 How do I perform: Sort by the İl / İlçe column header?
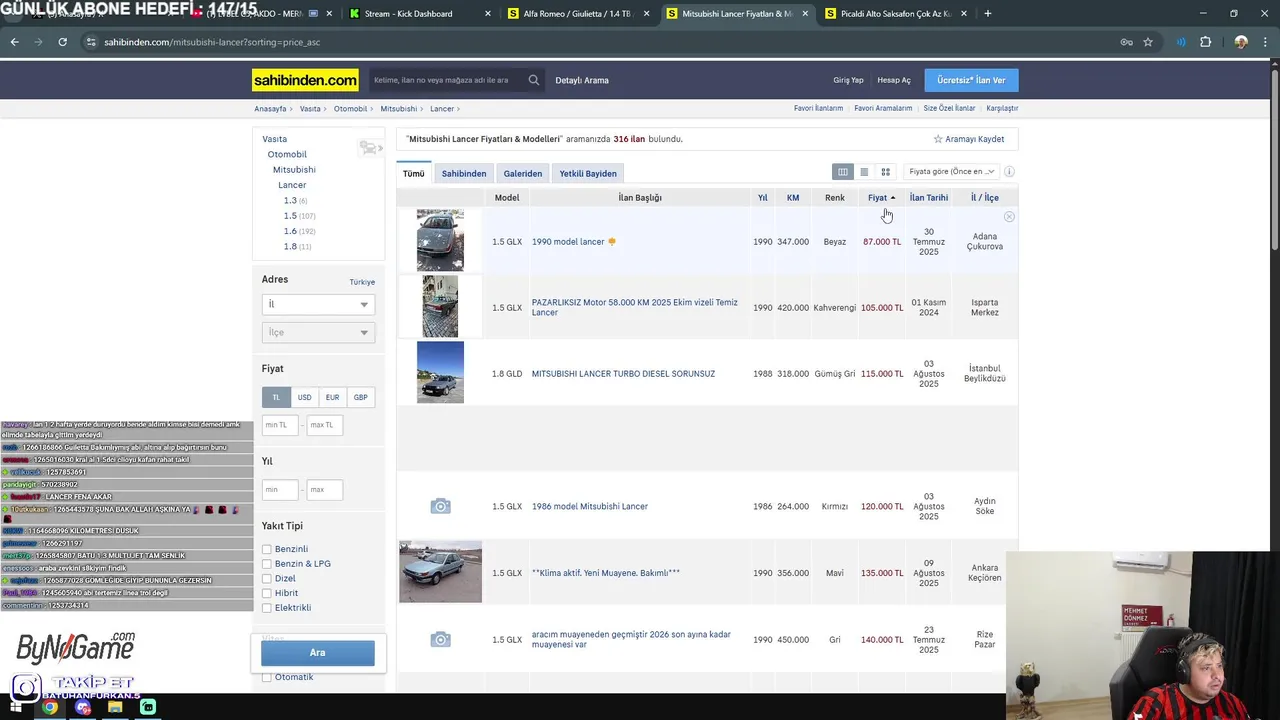point(984,198)
